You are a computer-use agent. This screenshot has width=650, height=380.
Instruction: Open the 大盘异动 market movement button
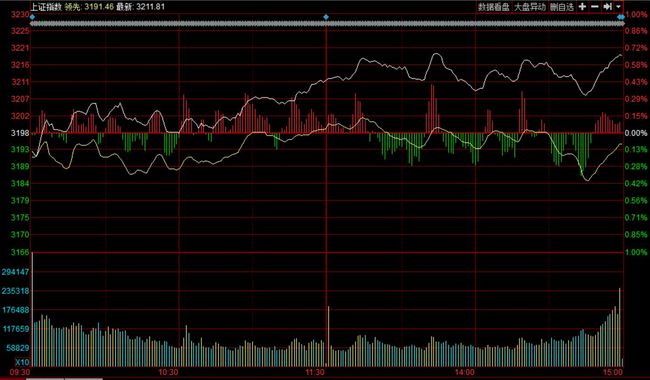point(530,7)
